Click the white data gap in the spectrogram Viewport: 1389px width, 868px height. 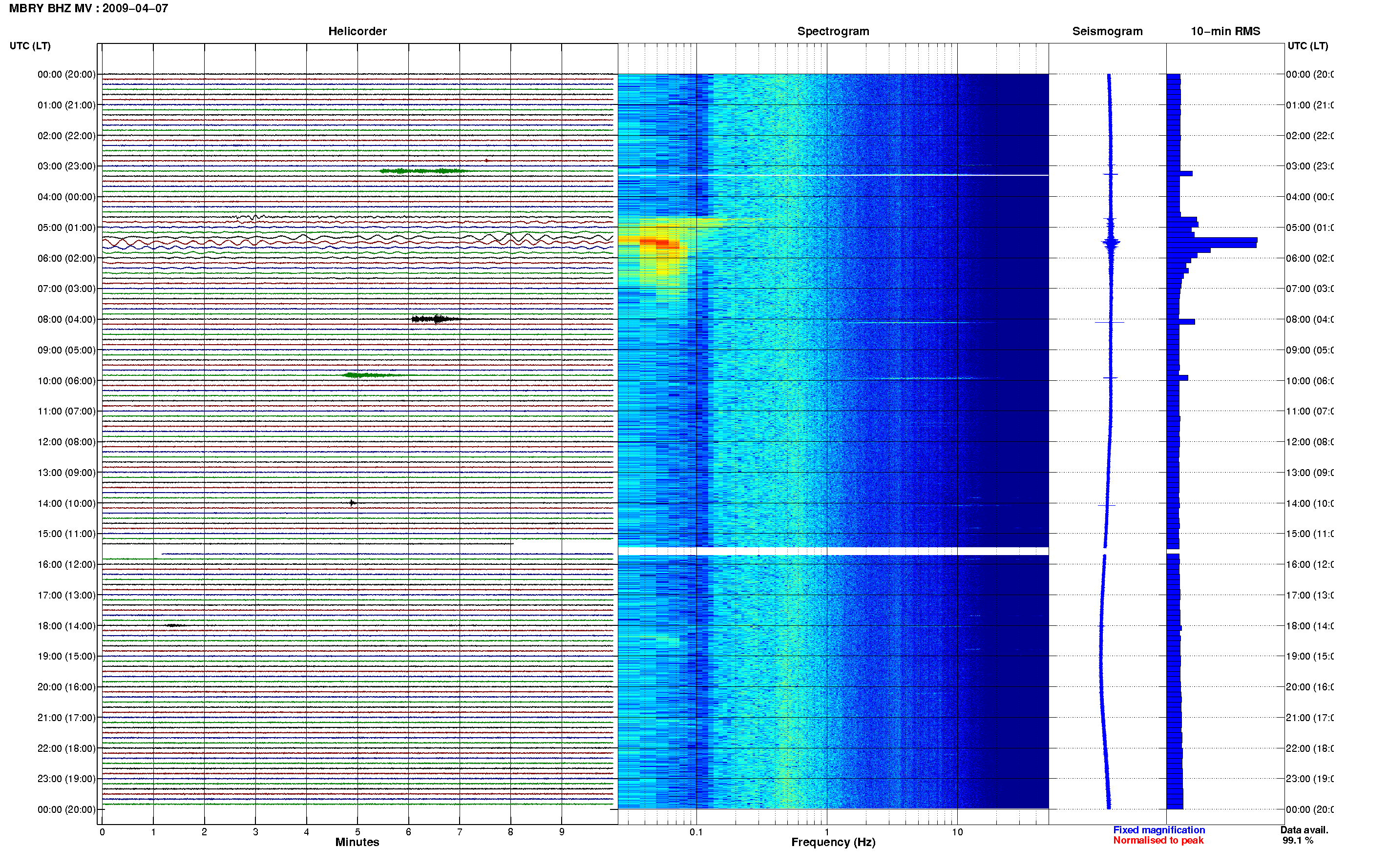click(833, 551)
